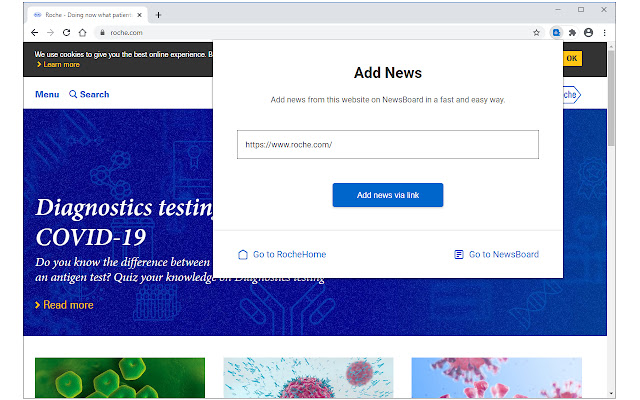
Task: Go back using the browser back arrow
Action: (35, 33)
